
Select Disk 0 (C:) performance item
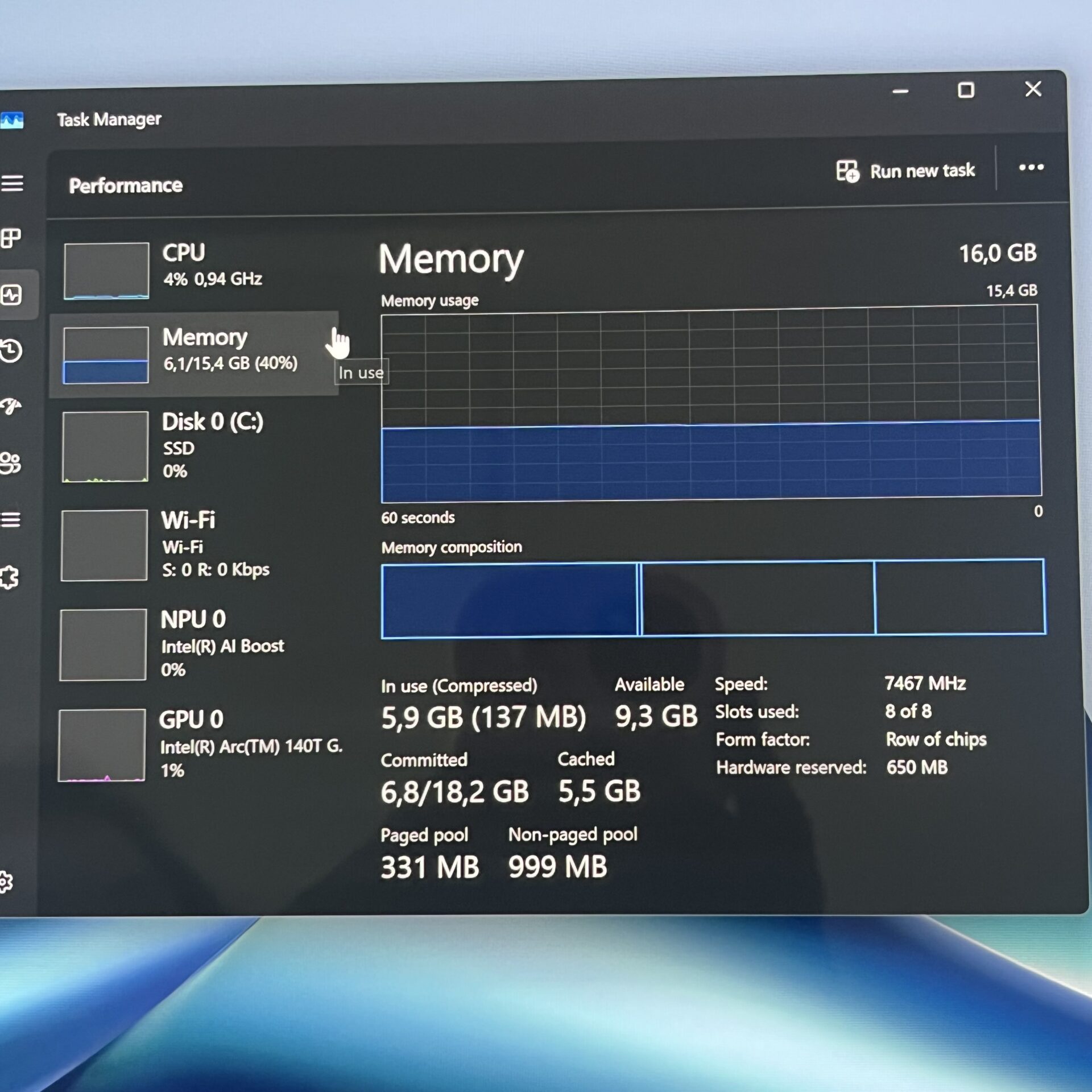(194, 446)
